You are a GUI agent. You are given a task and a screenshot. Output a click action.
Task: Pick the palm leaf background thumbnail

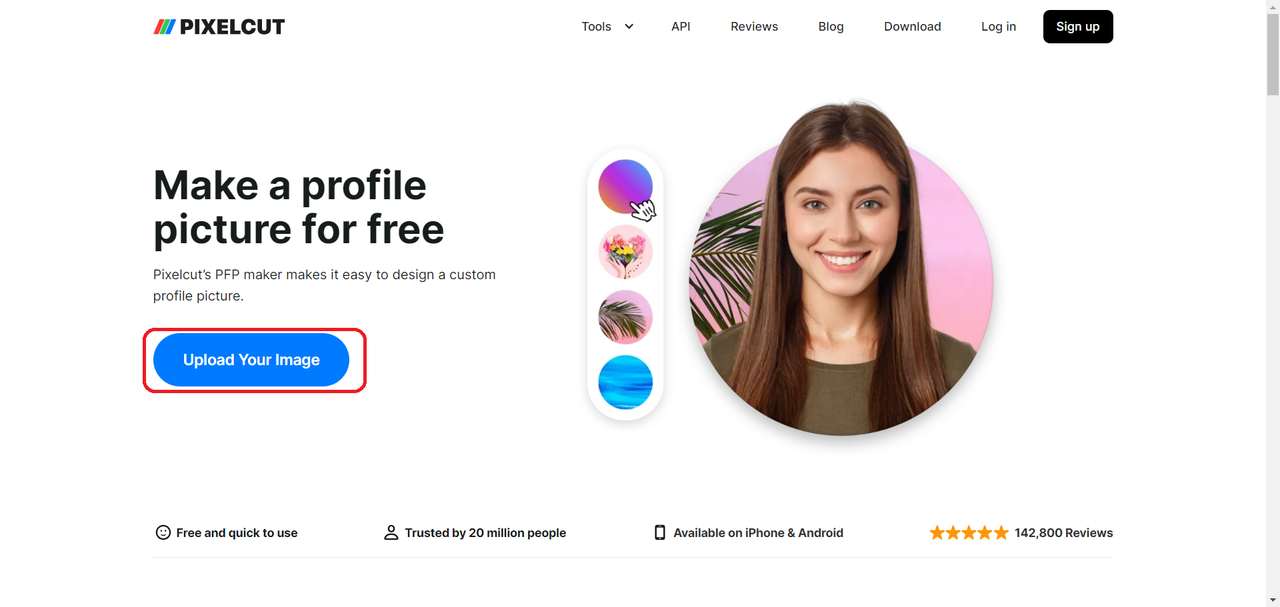coord(625,317)
